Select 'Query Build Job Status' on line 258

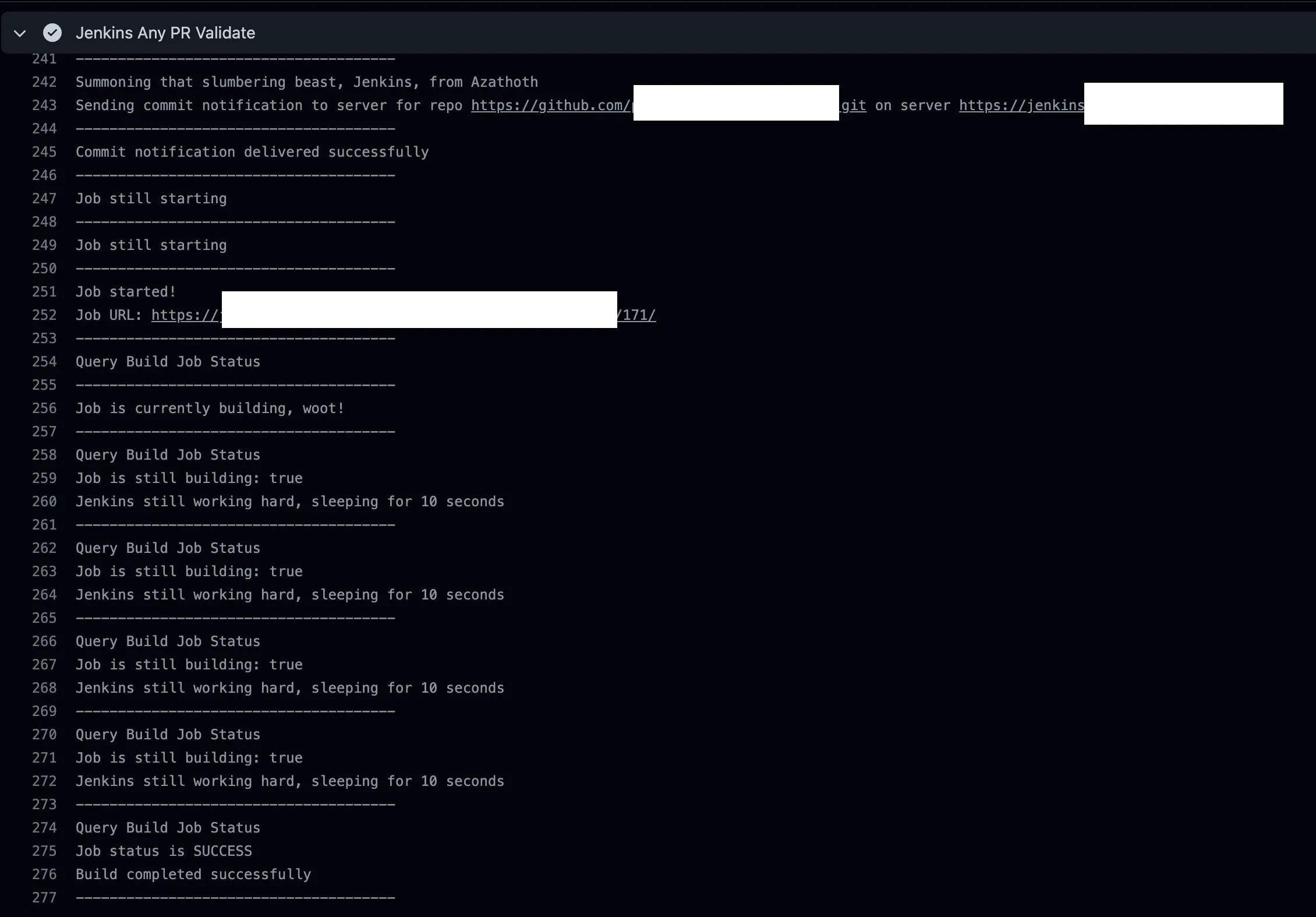click(168, 455)
